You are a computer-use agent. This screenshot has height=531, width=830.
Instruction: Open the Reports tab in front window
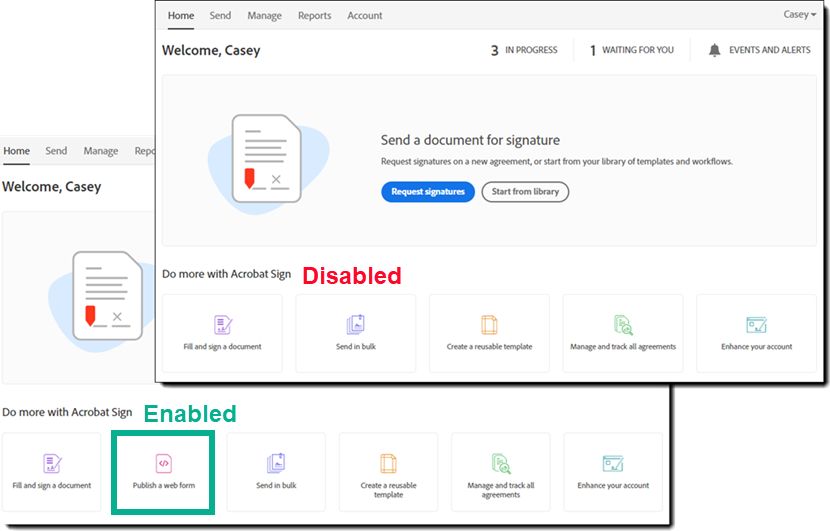coord(314,16)
